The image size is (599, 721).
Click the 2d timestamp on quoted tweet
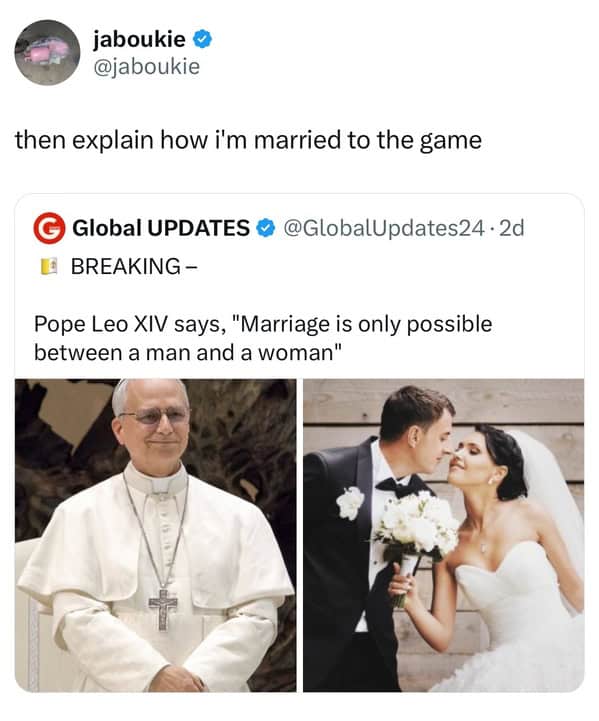coord(512,228)
